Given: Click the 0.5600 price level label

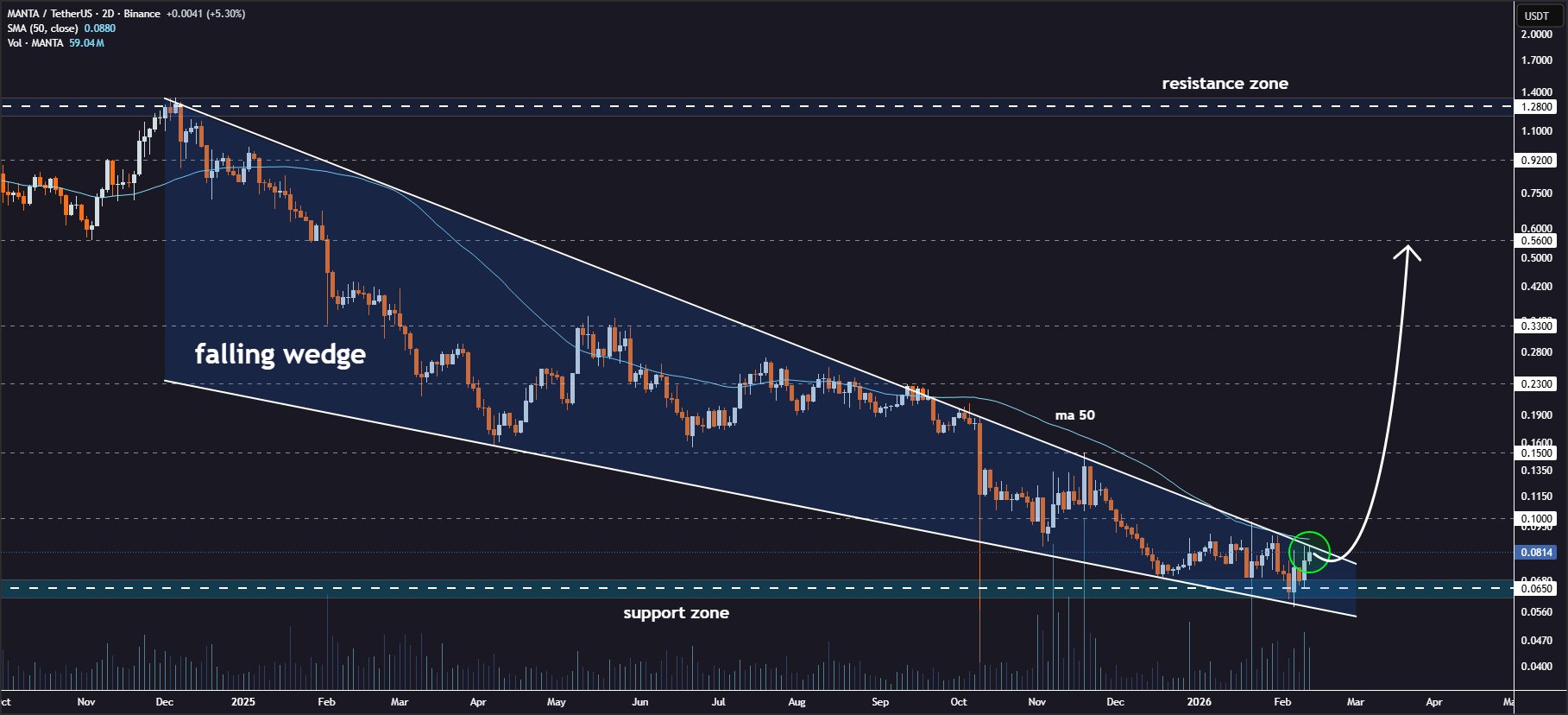Looking at the screenshot, I should pos(1536,241).
